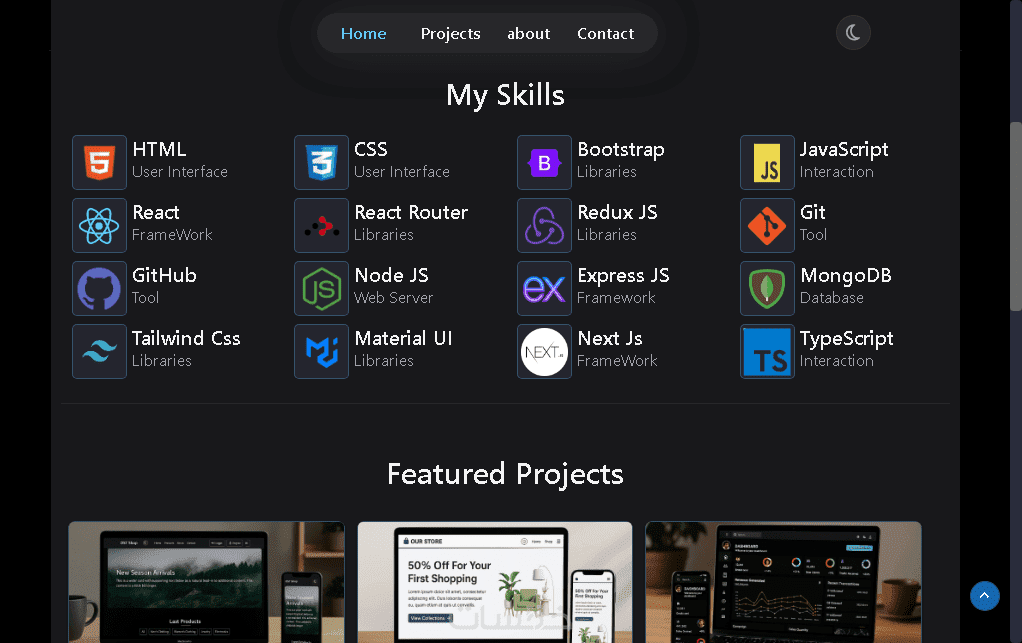Click the "My Skills" heading
1022x643 pixels.
tap(505, 96)
